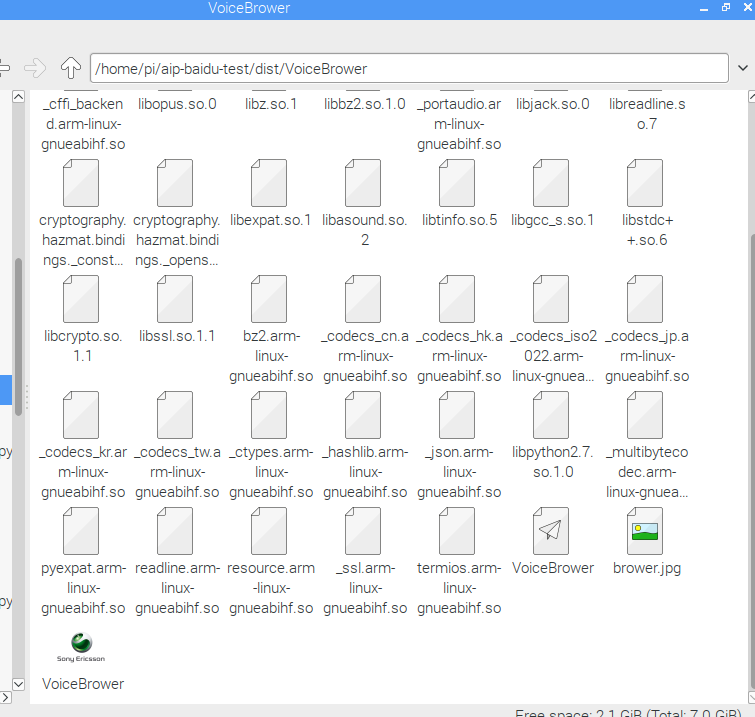Image resolution: width=755 pixels, height=717 pixels.
Task: Select the cryptography.hazmat.bindings._opens file icon
Action: click(x=175, y=183)
